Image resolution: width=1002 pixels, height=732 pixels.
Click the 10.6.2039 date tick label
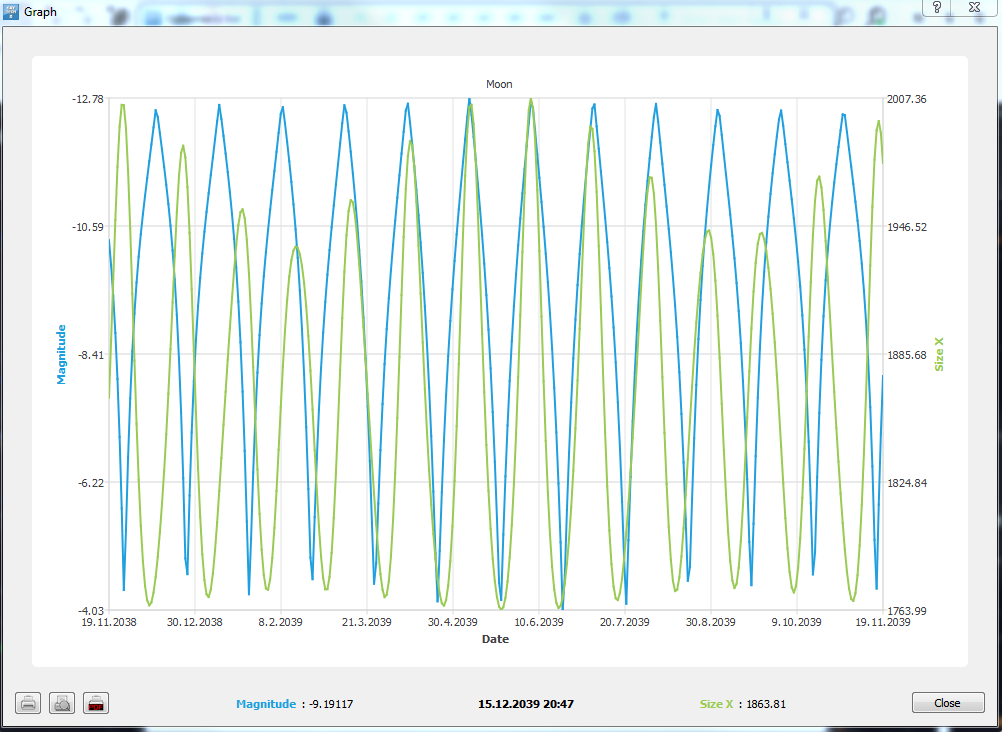point(539,623)
